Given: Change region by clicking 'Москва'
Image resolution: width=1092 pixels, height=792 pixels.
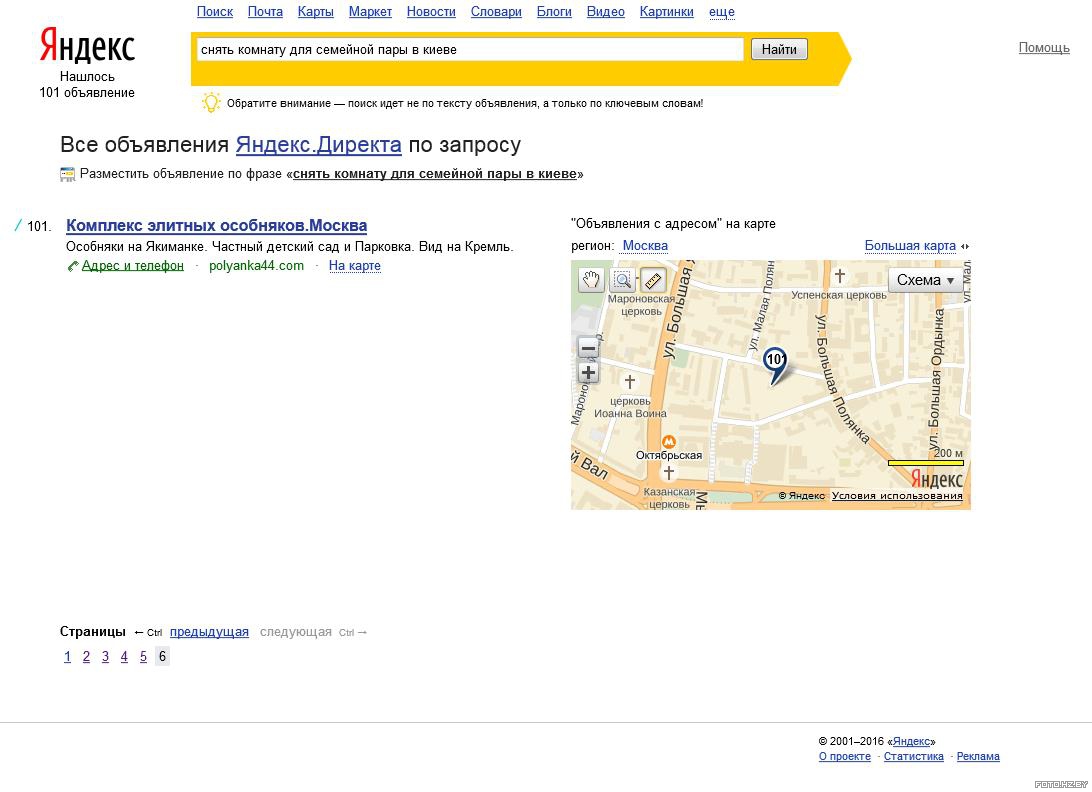Looking at the screenshot, I should 645,246.
